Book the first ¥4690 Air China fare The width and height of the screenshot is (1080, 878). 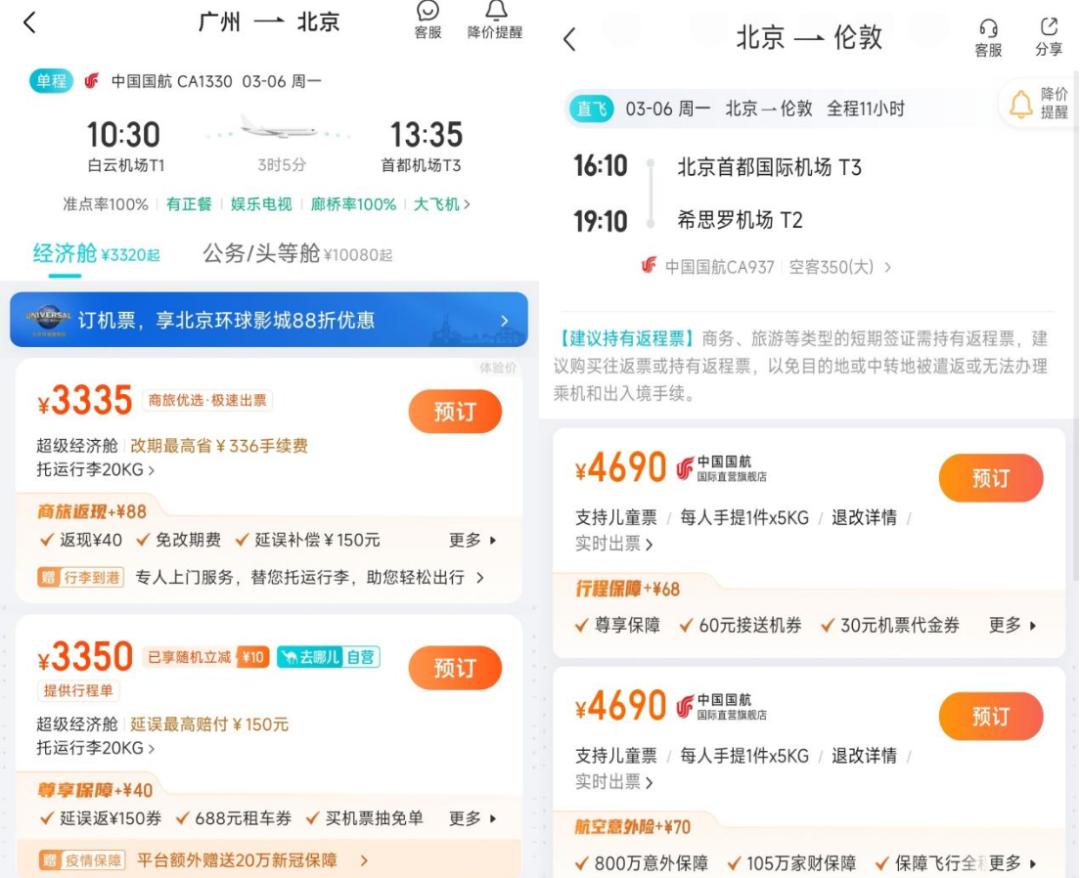click(x=990, y=477)
